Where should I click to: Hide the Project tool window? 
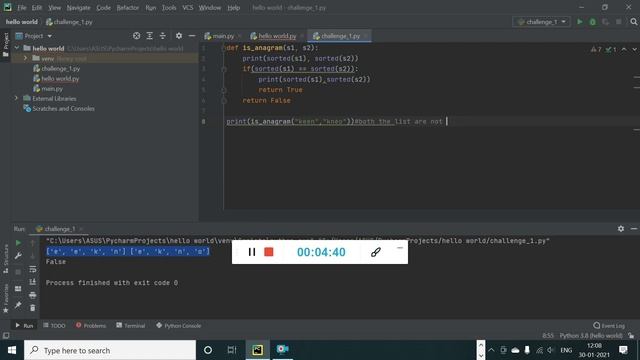point(192,36)
